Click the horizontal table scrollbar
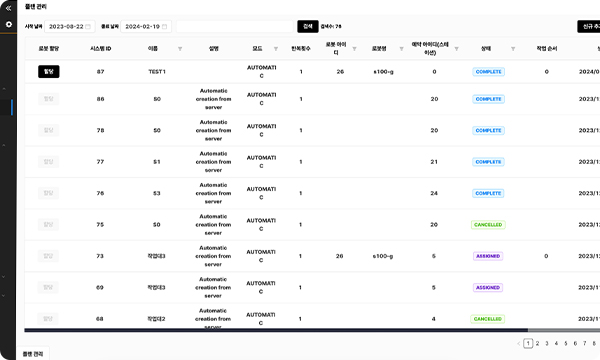The image size is (600, 360). point(276,330)
